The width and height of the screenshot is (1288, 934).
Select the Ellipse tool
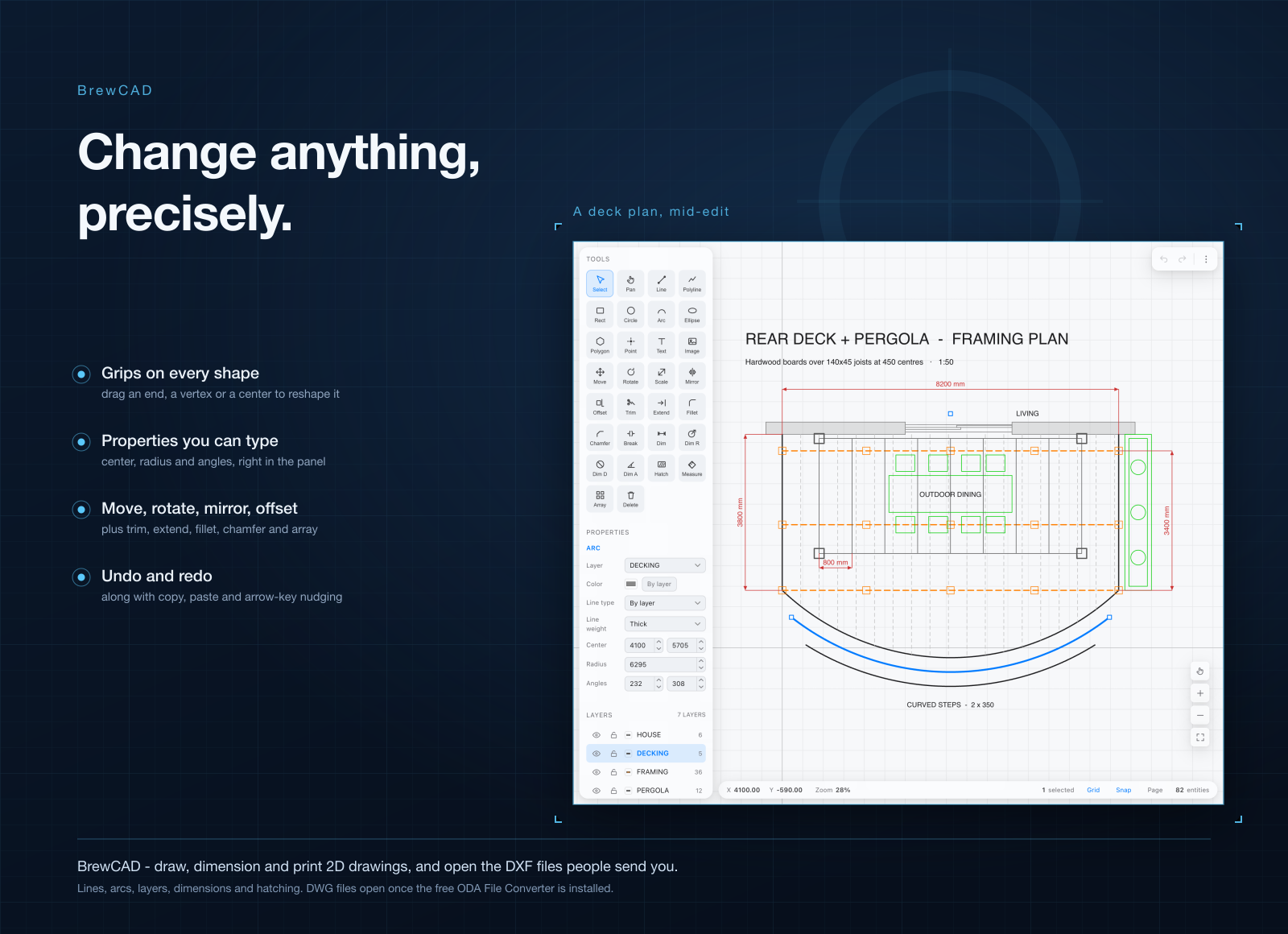pos(691,314)
